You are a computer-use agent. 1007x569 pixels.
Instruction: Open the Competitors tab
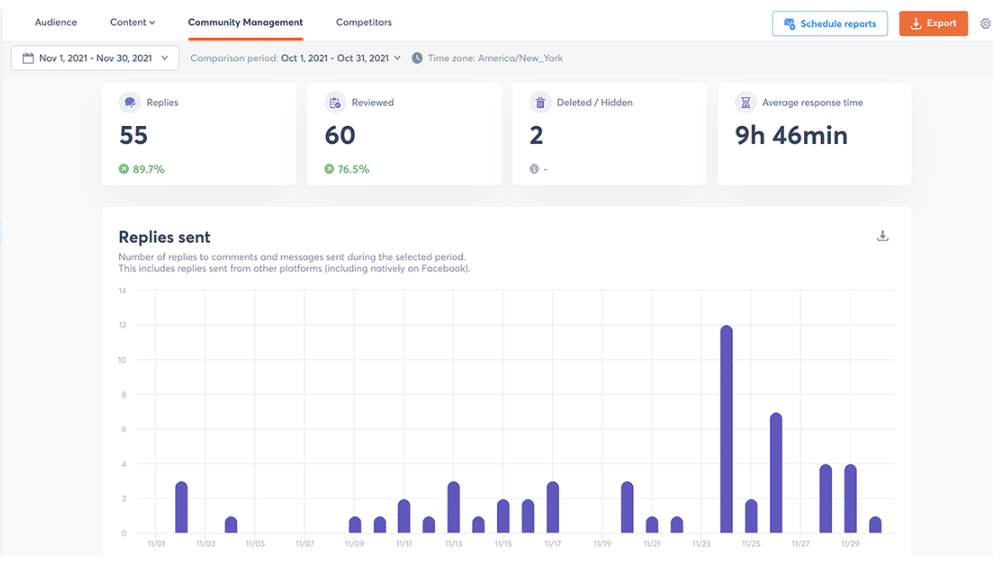coord(364,22)
